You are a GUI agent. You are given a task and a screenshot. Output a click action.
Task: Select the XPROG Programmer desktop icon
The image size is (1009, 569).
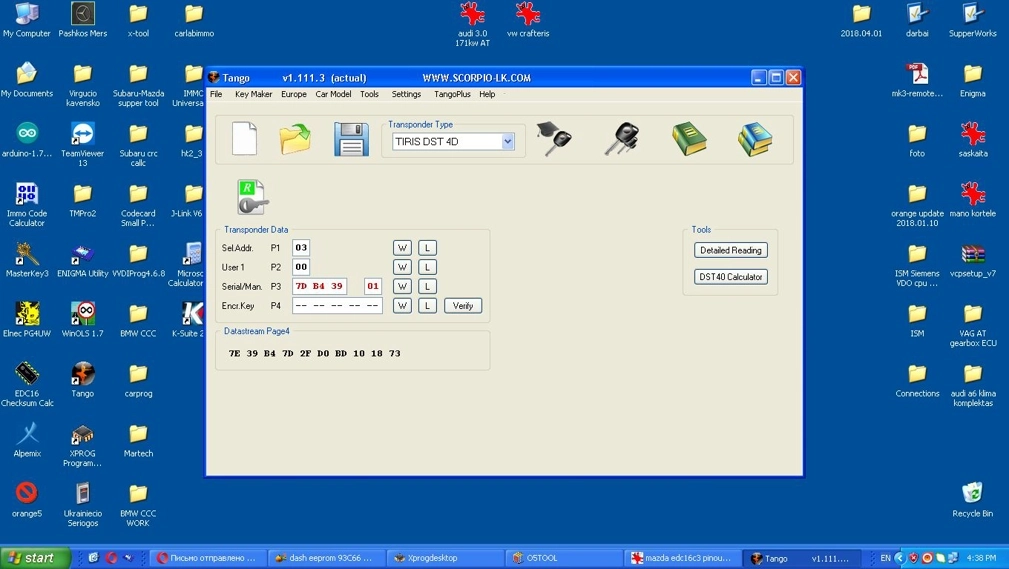[82, 445]
